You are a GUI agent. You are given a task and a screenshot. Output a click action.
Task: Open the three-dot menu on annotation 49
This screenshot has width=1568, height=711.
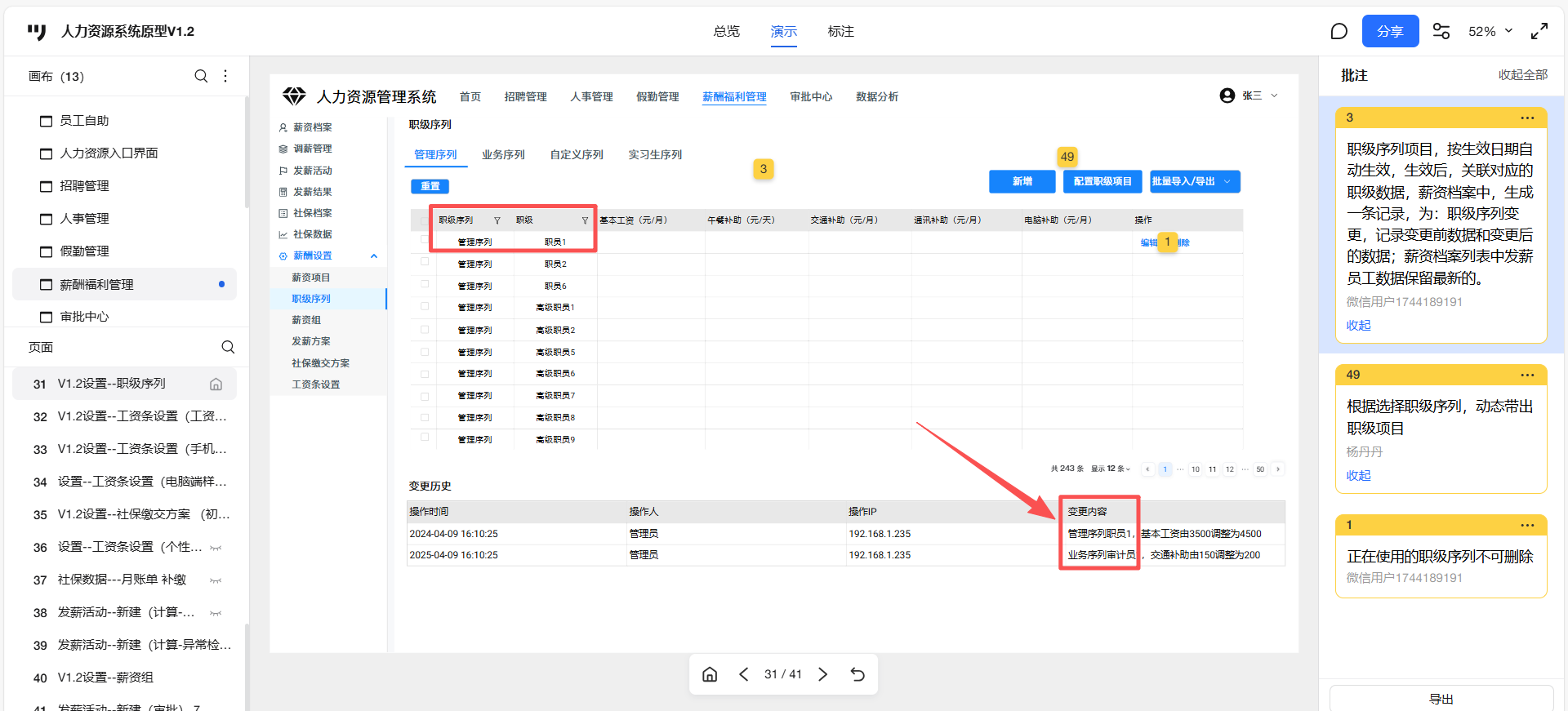coord(1527,375)
